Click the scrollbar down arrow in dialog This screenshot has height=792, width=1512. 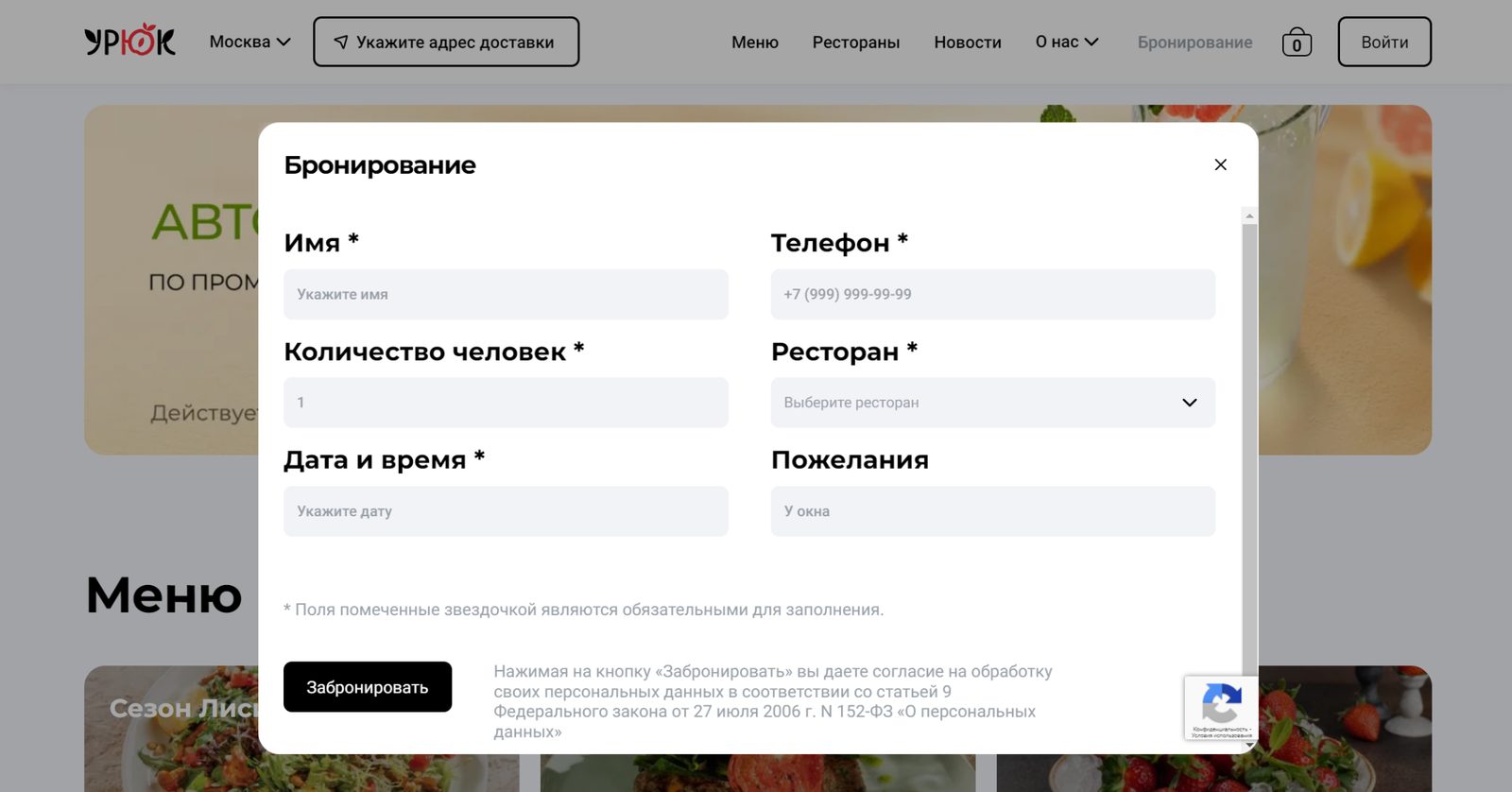tap(1249, 746)
